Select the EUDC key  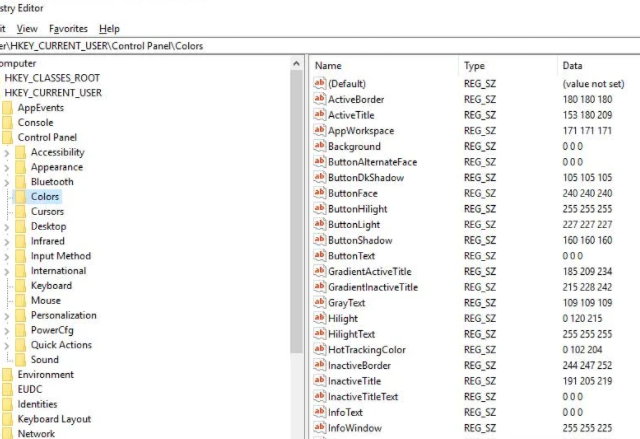pos(30,389)
